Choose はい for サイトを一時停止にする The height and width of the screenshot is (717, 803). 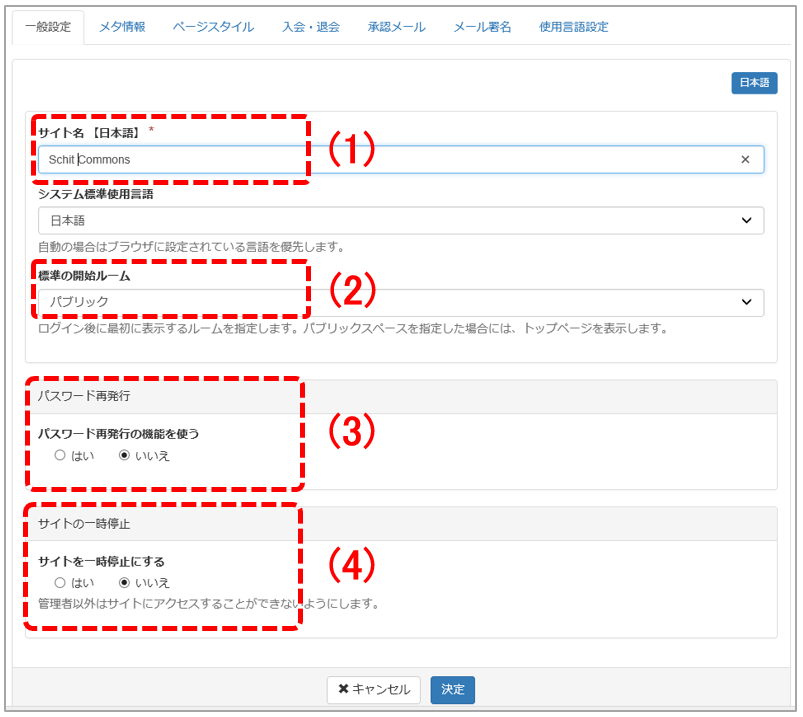[60, 582]
